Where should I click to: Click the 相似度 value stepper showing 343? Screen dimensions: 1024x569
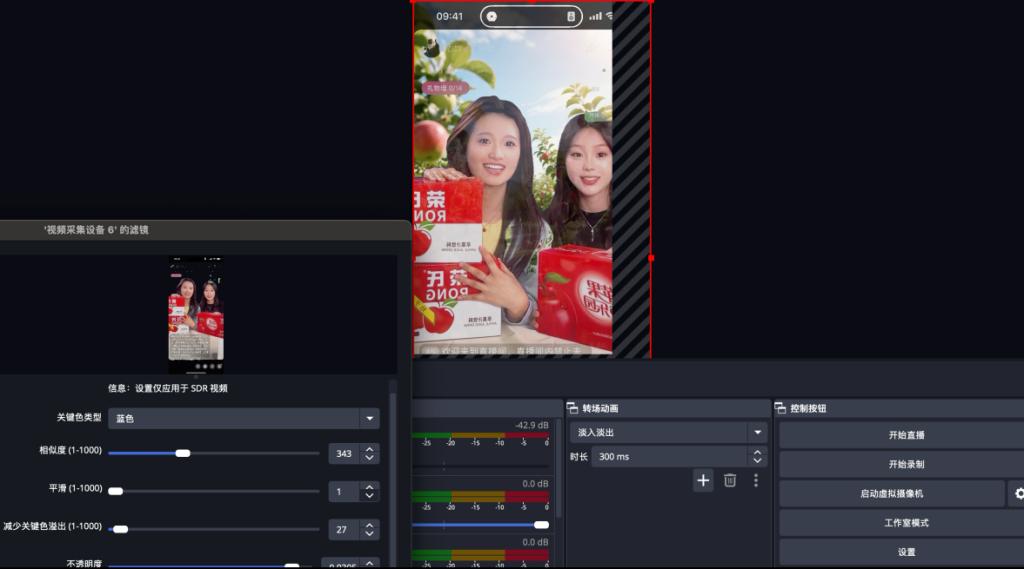pyautogui.click(x=370, y=453)
